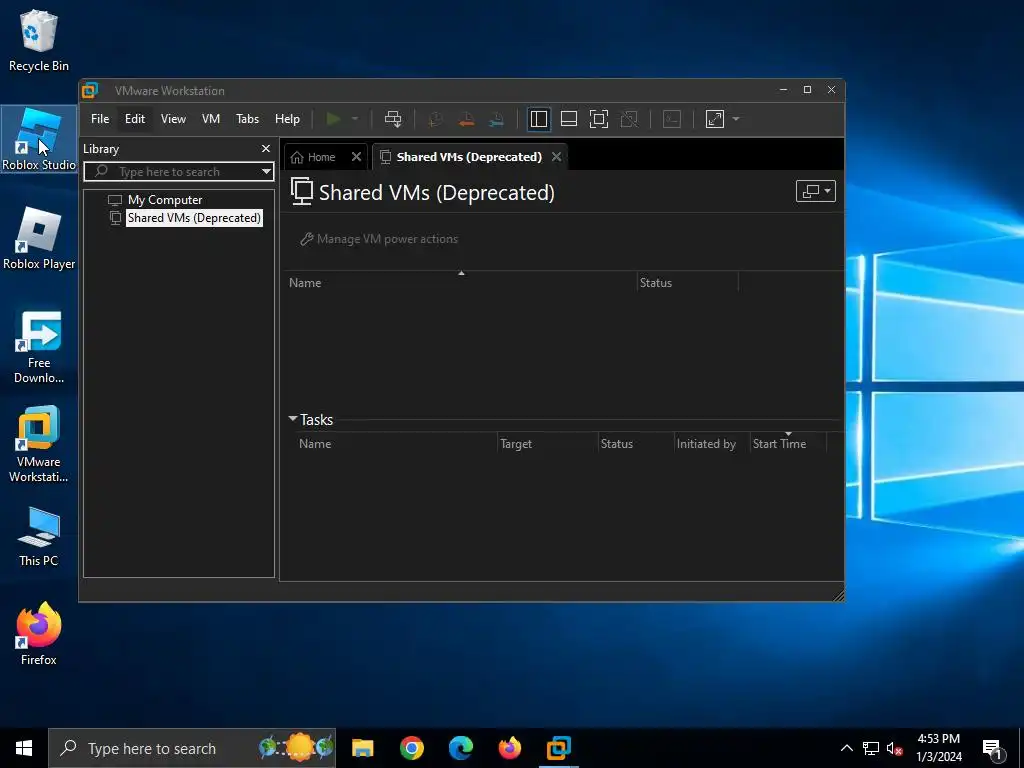The width and height of the screenshot is (1024, 768).
Task: Switch to Unity mode icon
Action: pos(629,119)
